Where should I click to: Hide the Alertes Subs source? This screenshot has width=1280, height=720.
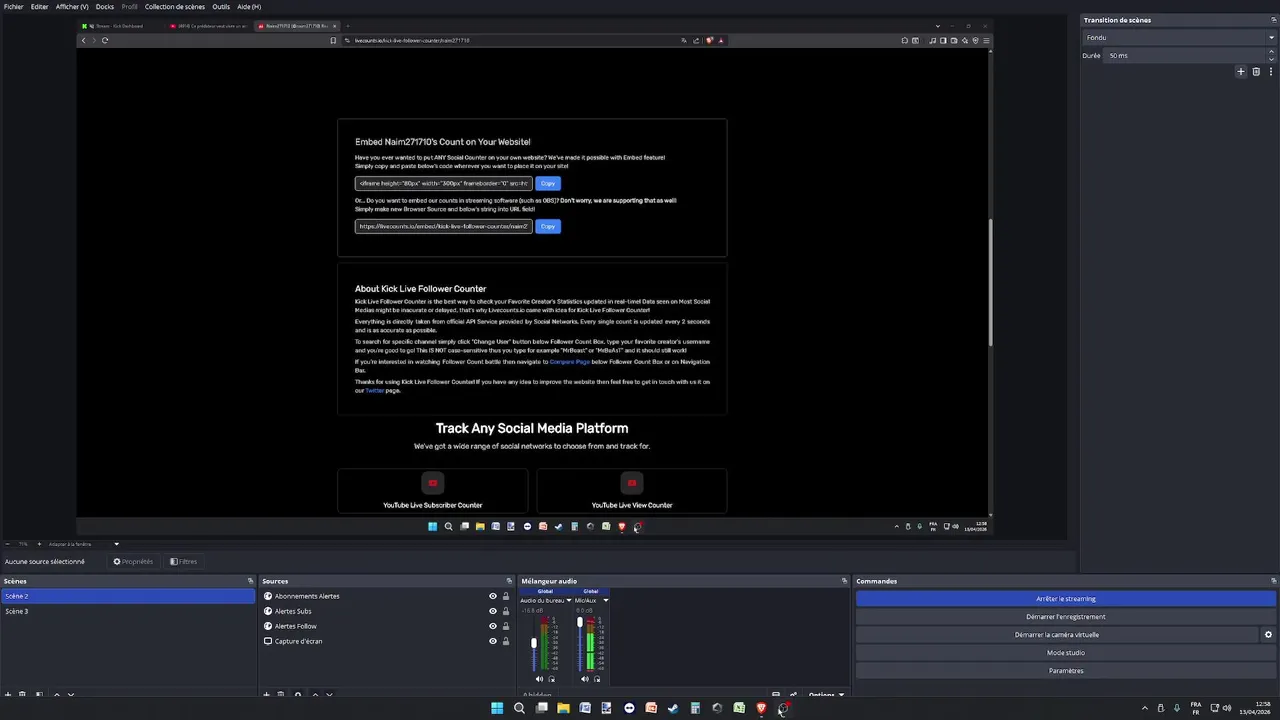(x=492, y=611)
